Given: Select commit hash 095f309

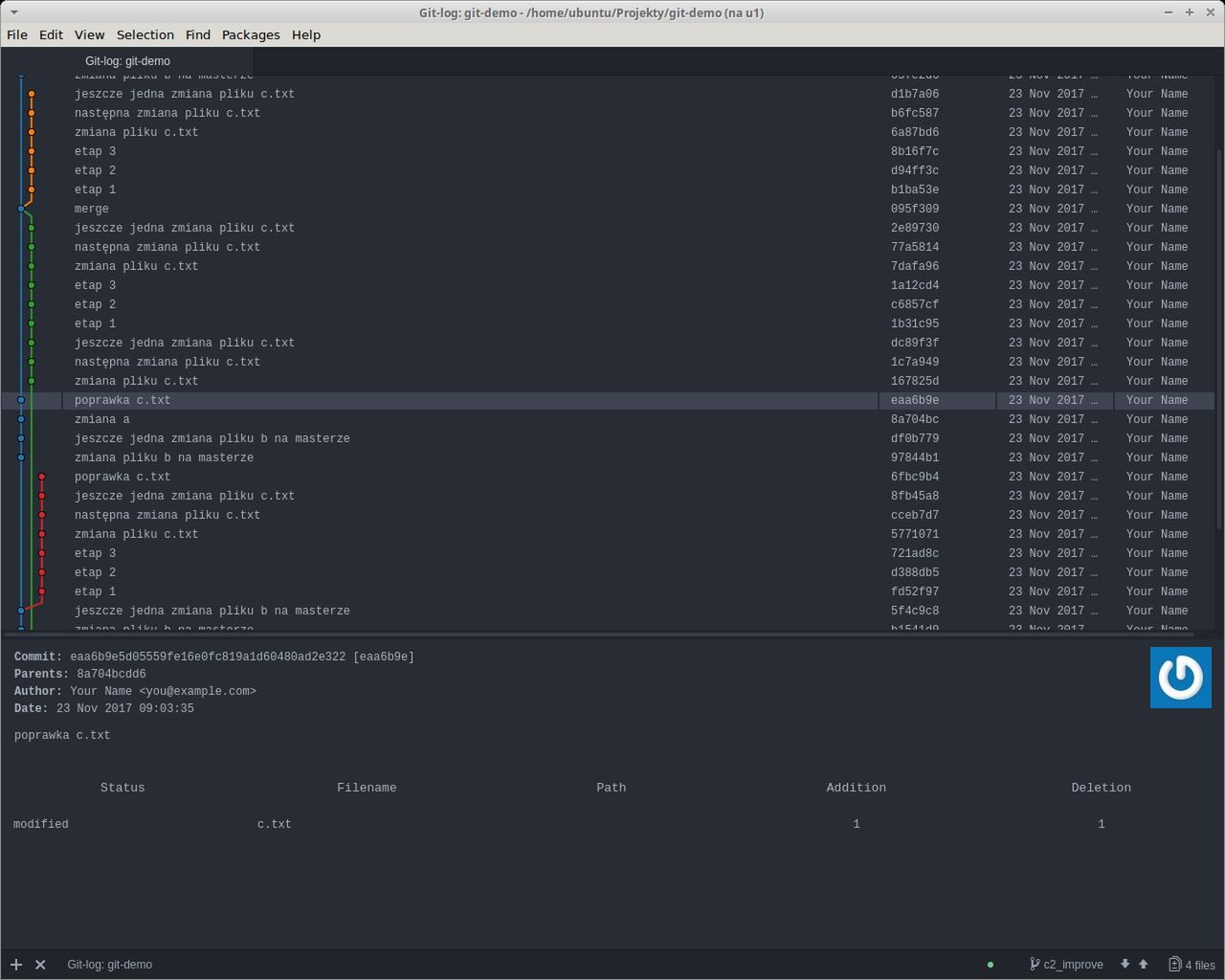Looking at the screenshot, I should [915, 209].
